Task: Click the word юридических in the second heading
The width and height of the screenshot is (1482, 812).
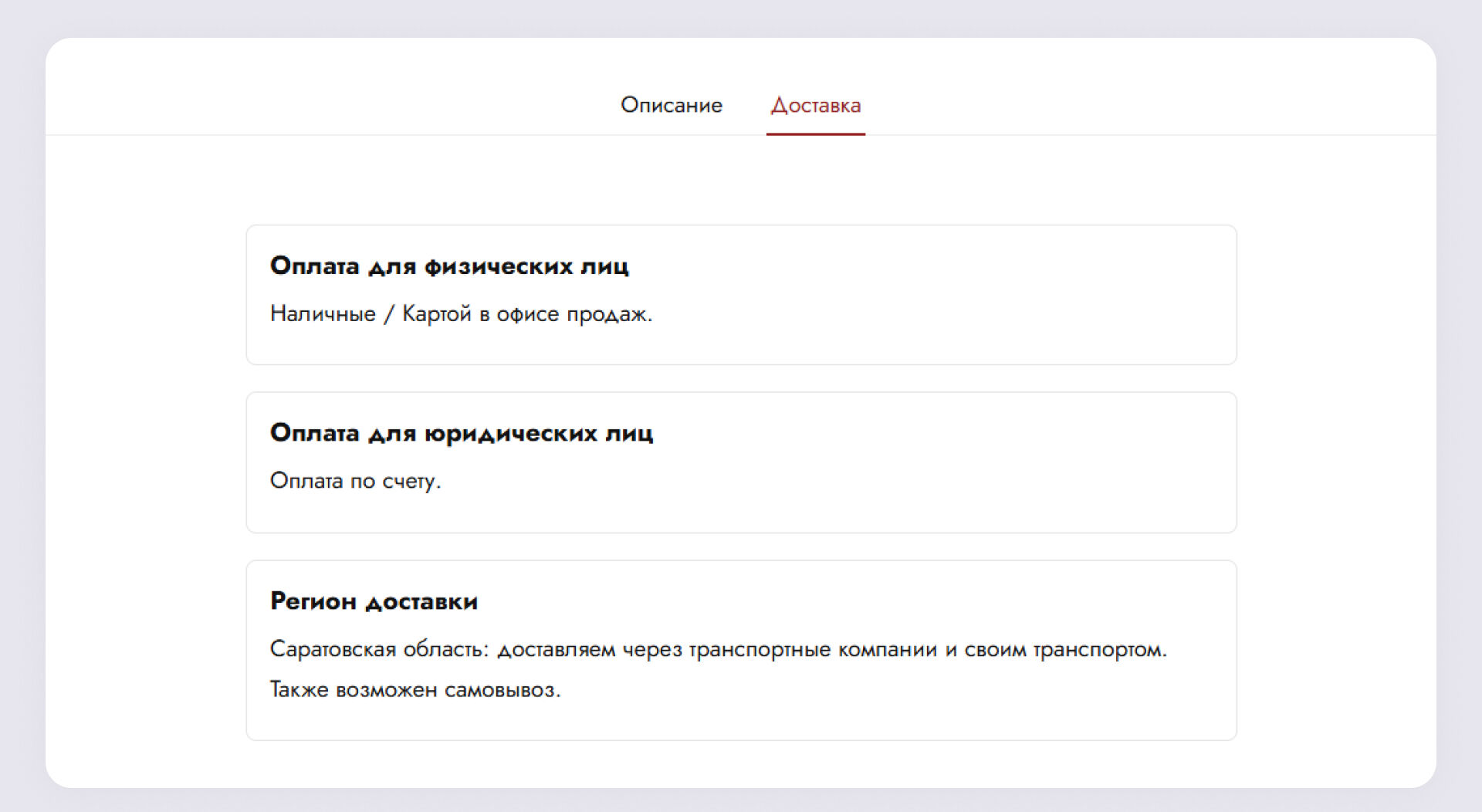Action: [510, 433]
